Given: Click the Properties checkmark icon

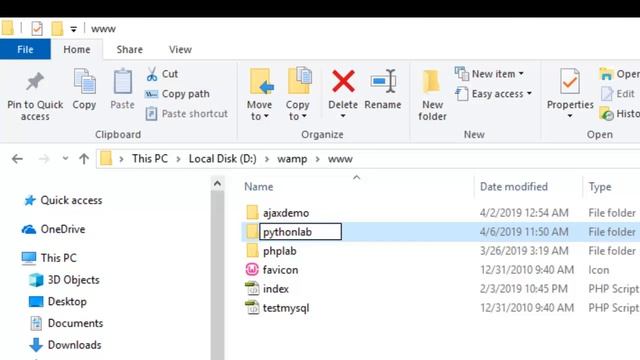Looking at the screenshot, I should [570, 81].
